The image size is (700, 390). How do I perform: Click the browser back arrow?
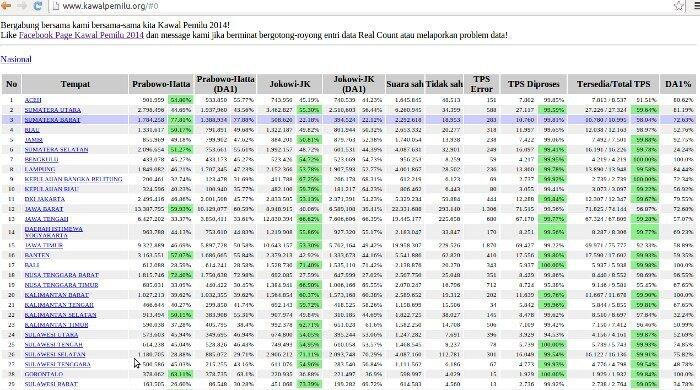click(6, 6)
